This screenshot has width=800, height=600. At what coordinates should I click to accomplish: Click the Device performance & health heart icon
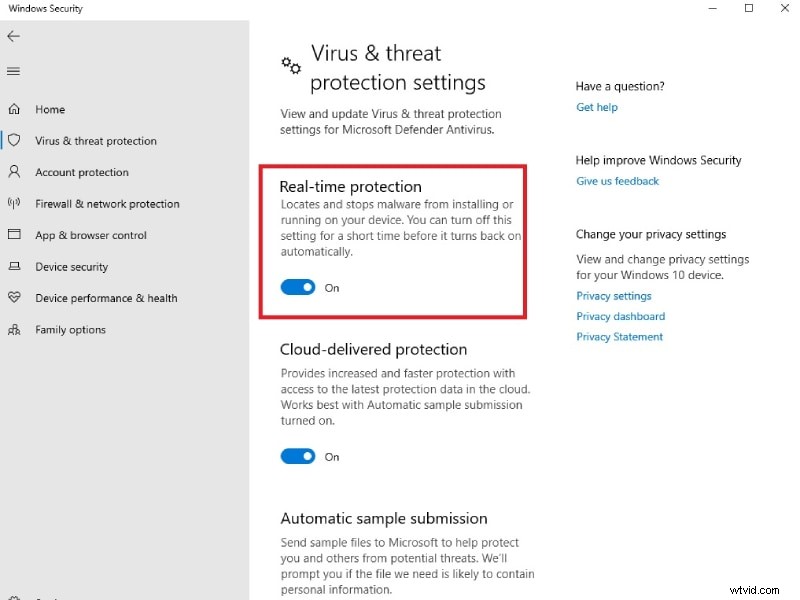tap(14, 298)
